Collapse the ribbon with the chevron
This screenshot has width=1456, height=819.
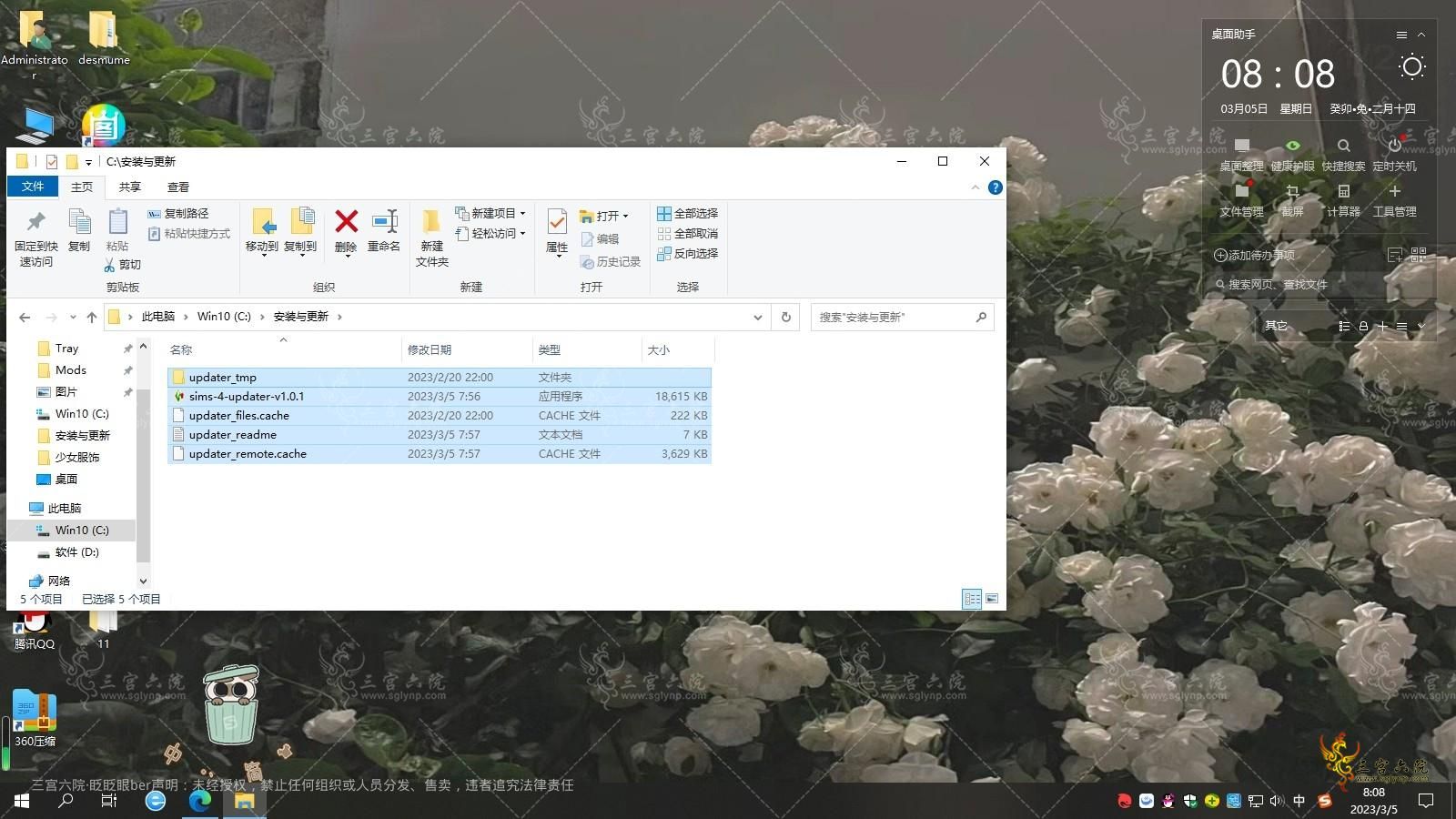click(976, 187)
